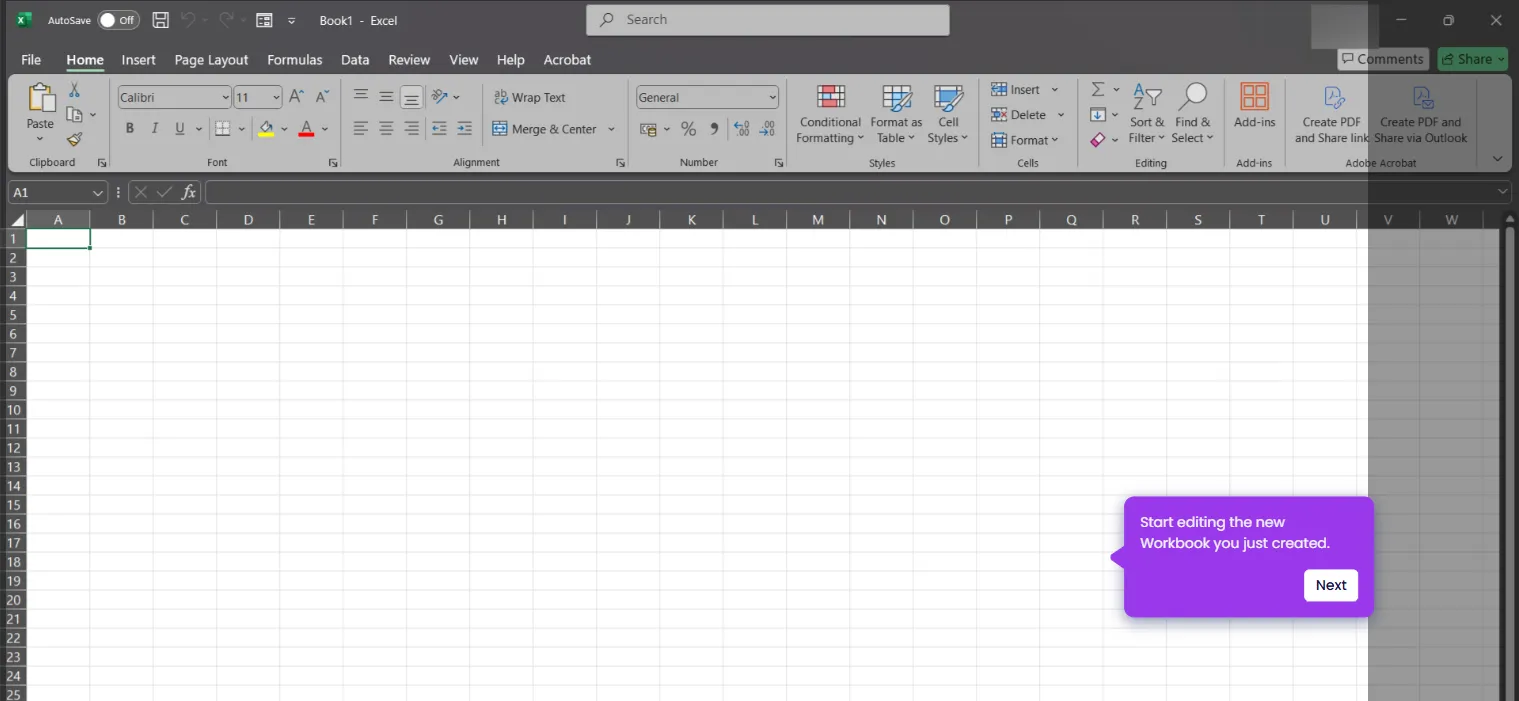Apply Italic formatting

pyautogui.click(x=154, y=129)
